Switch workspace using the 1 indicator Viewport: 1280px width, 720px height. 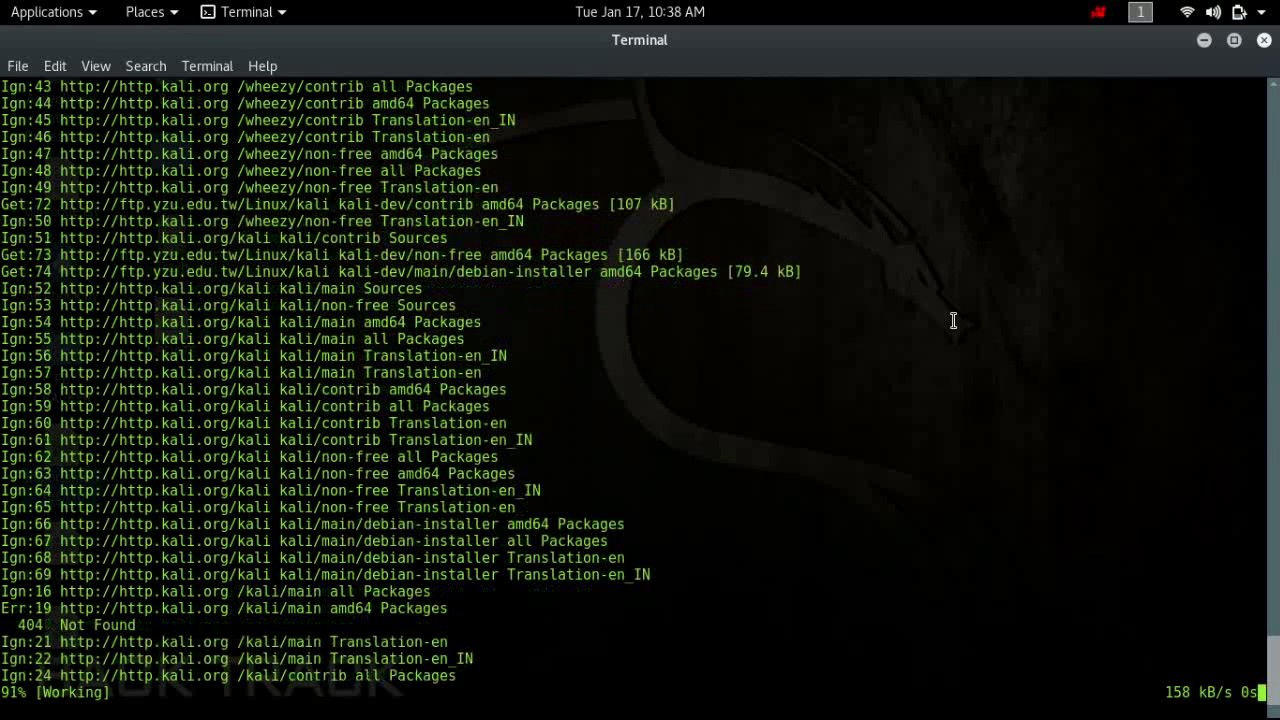click(x=1140, y=12)
